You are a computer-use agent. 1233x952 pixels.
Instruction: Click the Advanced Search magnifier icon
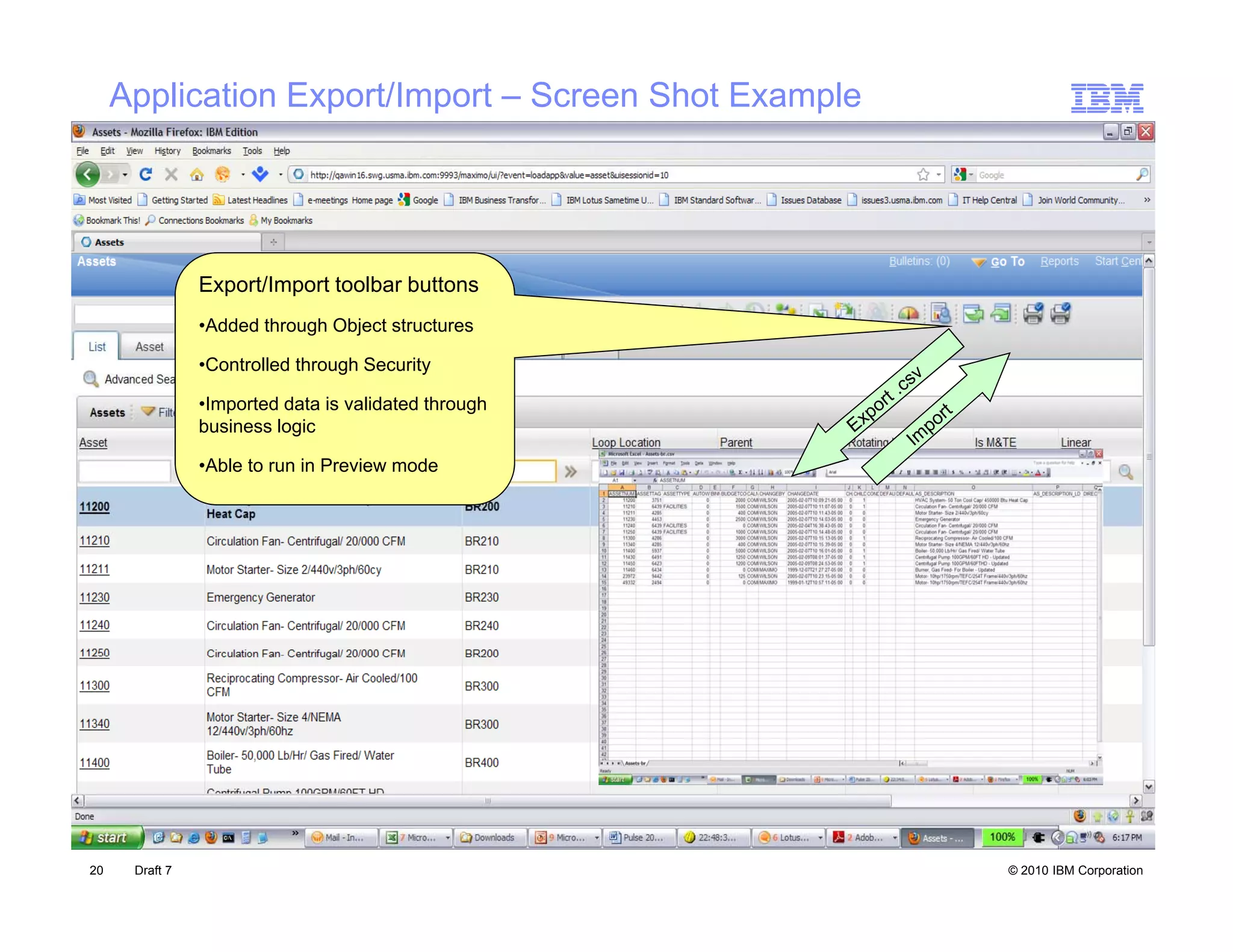tap(90, 379)
